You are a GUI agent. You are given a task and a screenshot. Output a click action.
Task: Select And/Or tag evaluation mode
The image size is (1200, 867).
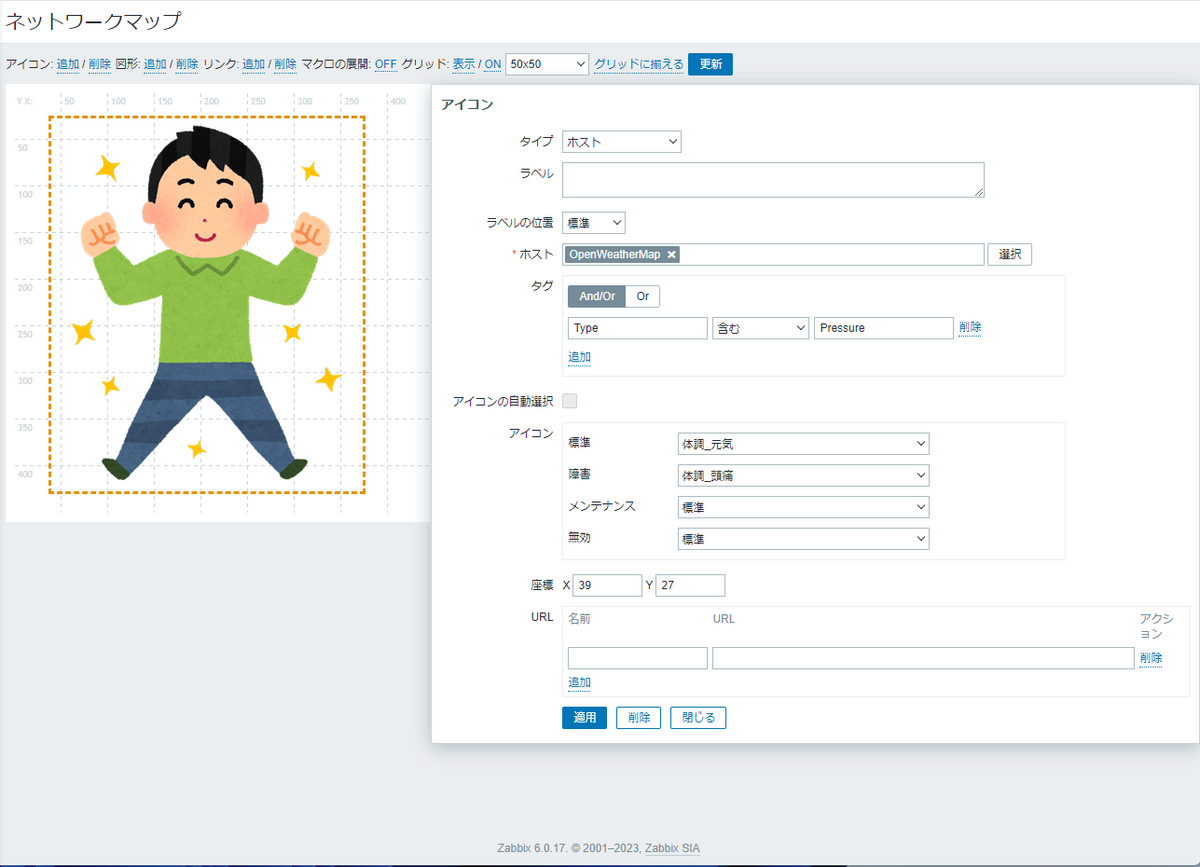click(x=597, y=297)
